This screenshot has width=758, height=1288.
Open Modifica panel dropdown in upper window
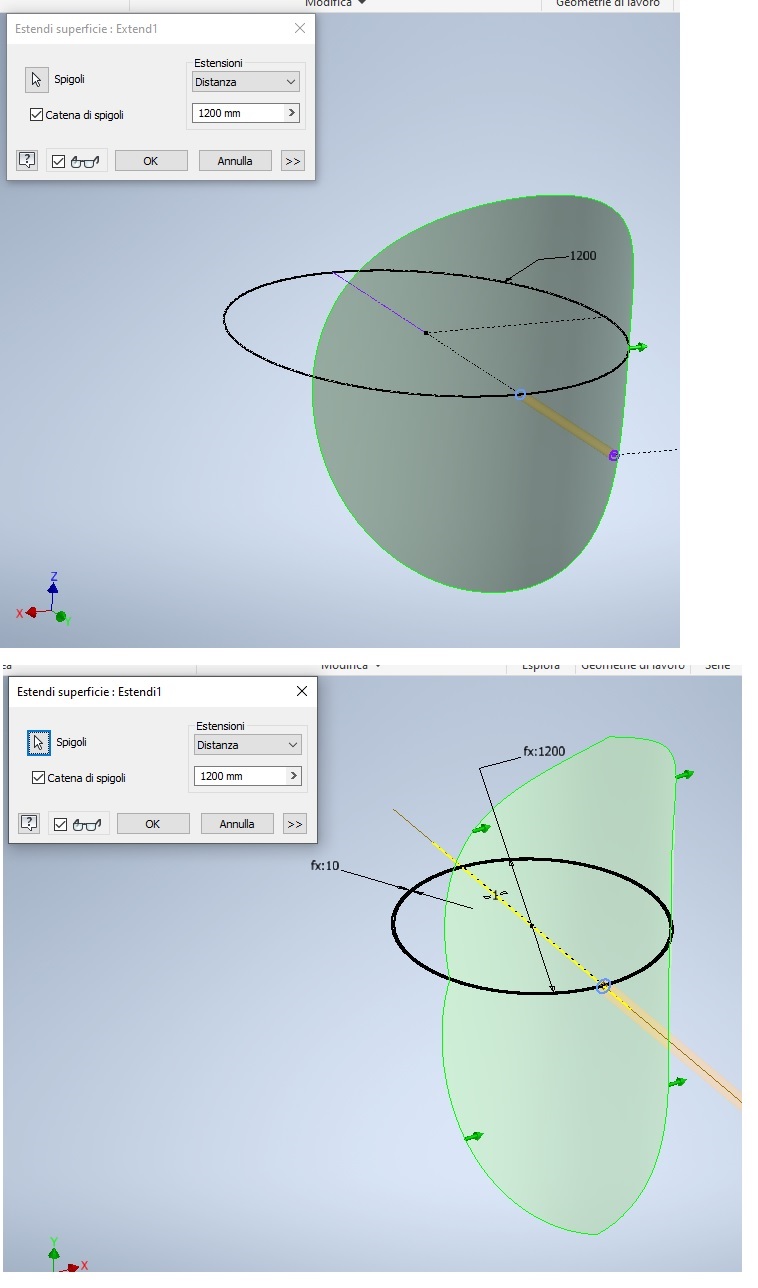pyautogui.click(x=335, y=3)
